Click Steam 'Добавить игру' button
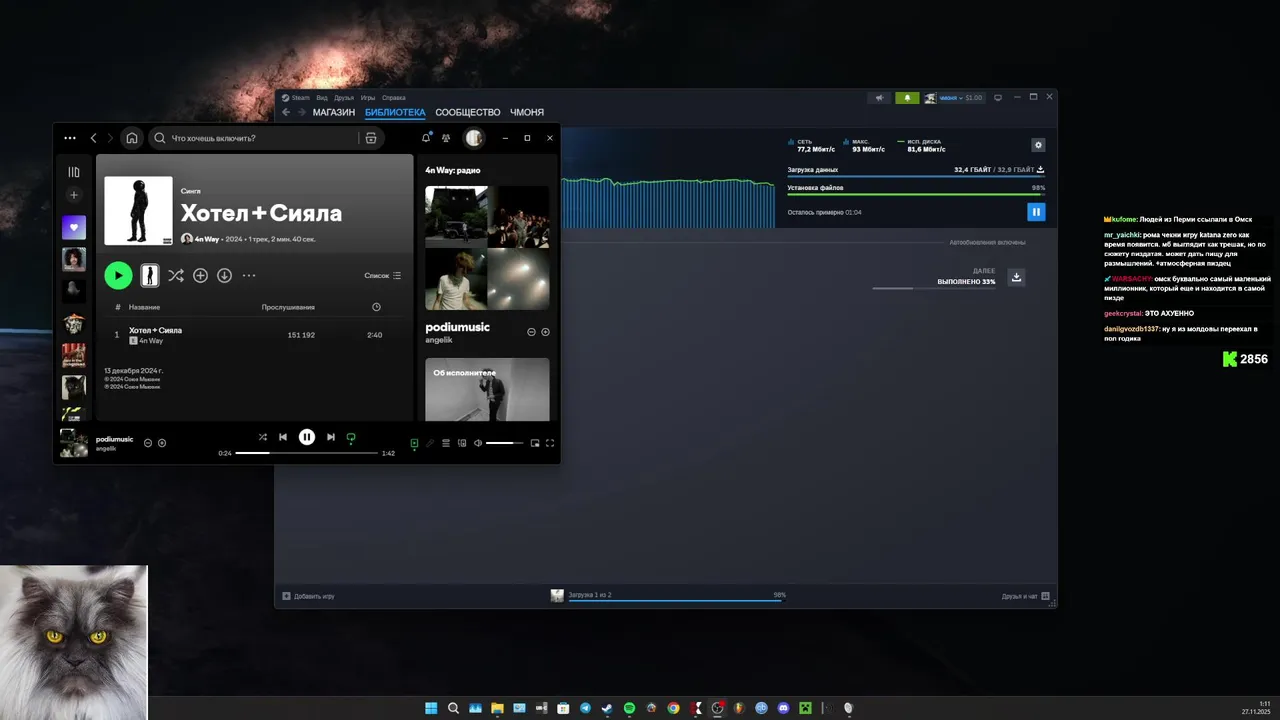Screen dimensions: 1280x720 pos(308,596)
